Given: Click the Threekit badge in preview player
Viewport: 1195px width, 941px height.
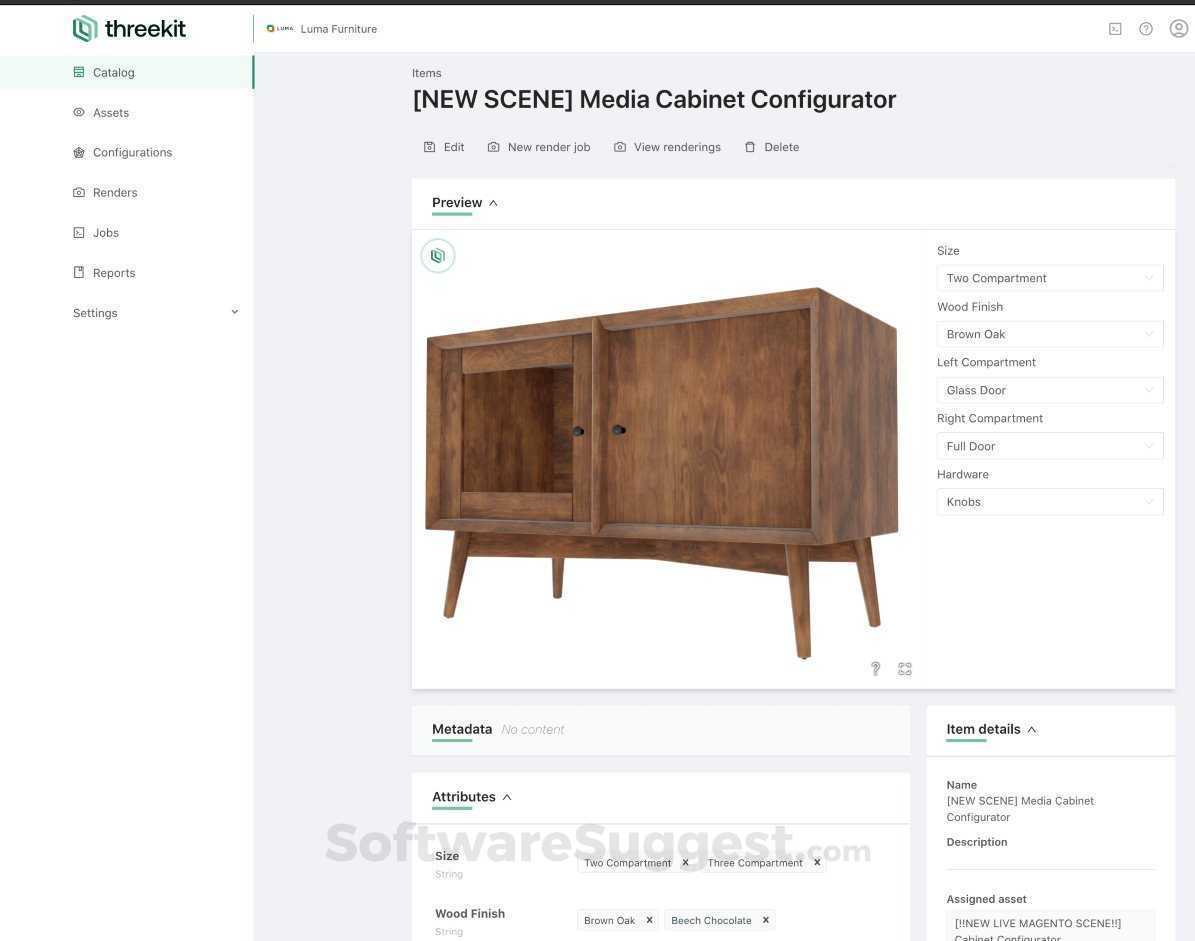Looking at the screenshot, I should point(438,256).
